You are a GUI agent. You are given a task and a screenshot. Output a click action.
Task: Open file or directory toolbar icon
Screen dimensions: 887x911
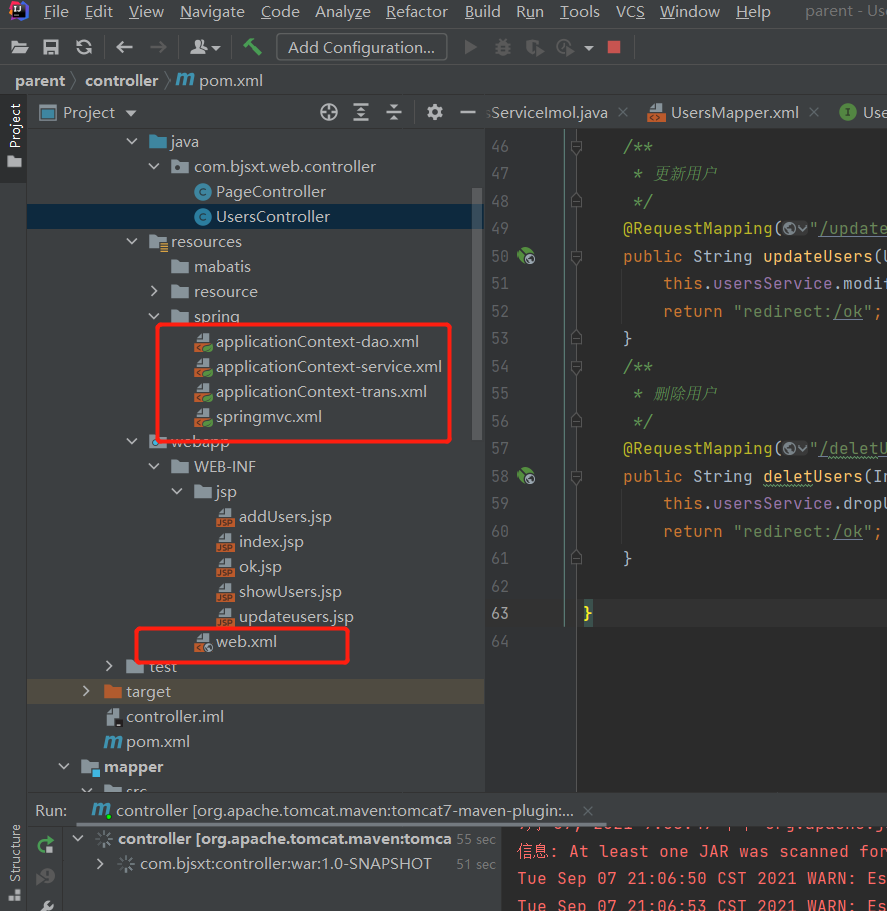pyautogui.click(x=20, y=47)
